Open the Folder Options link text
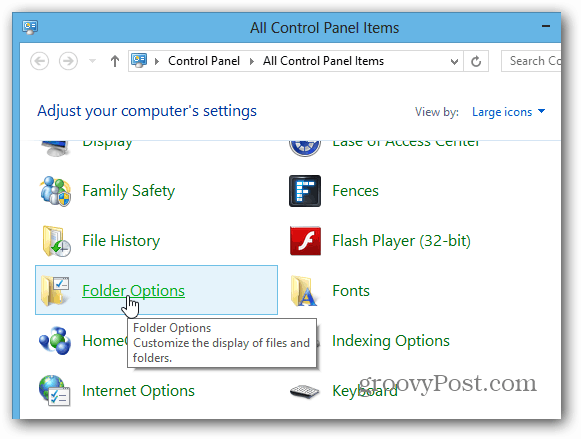Image resolution: width=581 pixels, height=439 pixels. 133,291
